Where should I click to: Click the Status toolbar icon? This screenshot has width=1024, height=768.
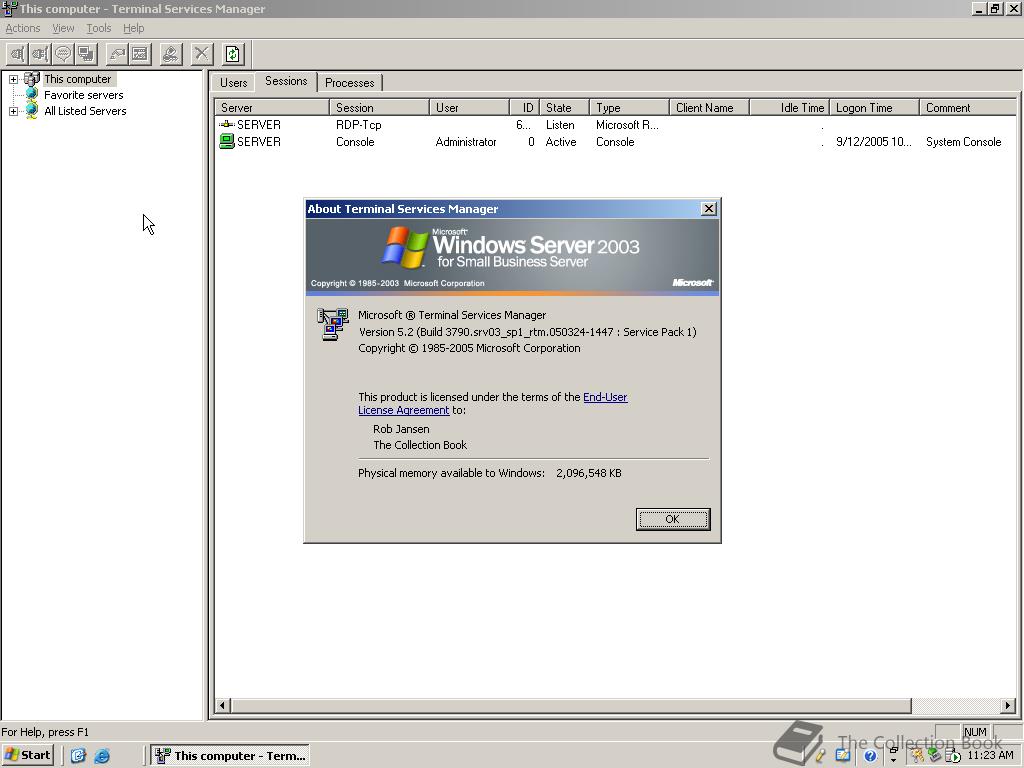coord(140,54)
